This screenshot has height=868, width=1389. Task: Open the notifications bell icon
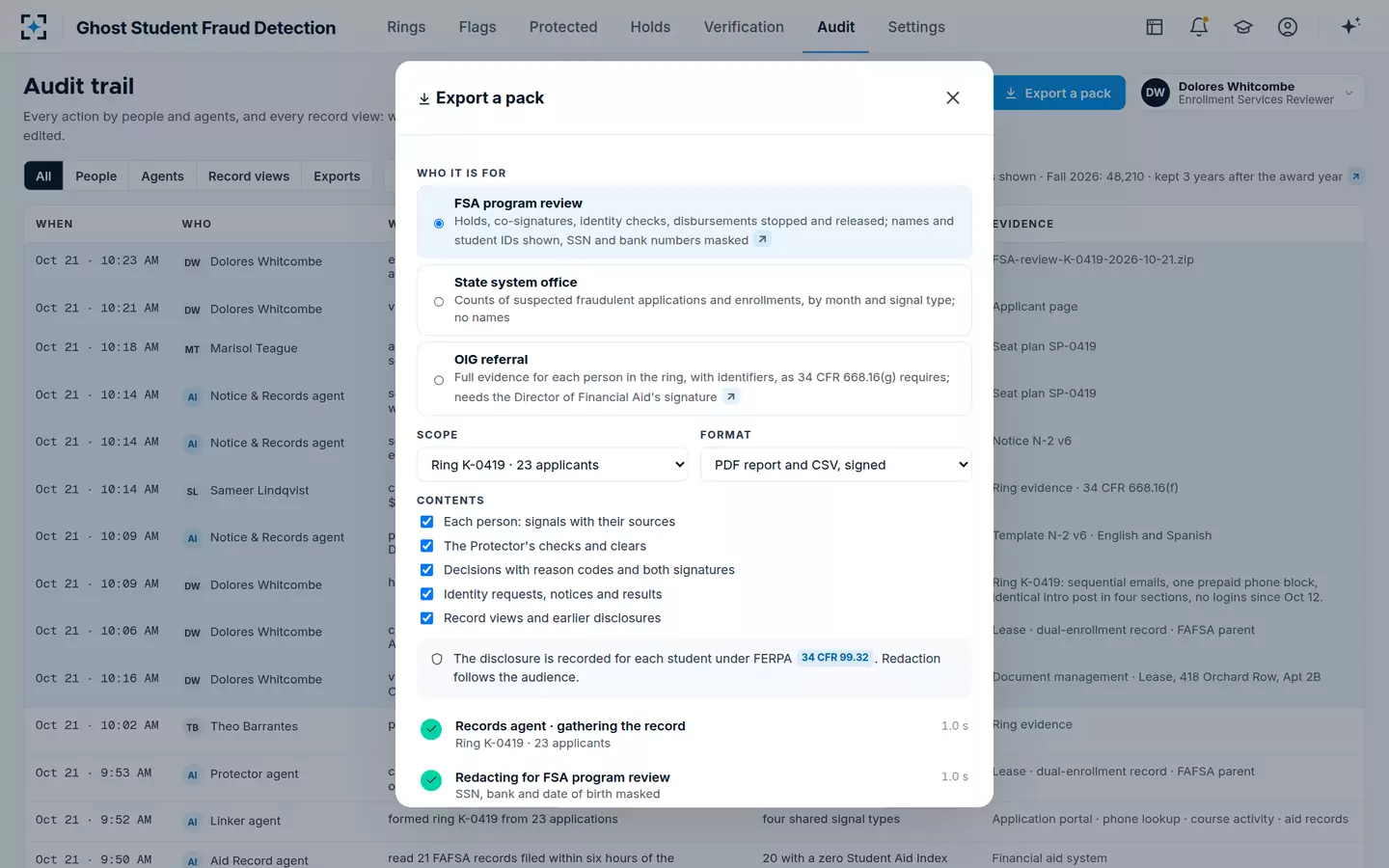click(1199, 27)
